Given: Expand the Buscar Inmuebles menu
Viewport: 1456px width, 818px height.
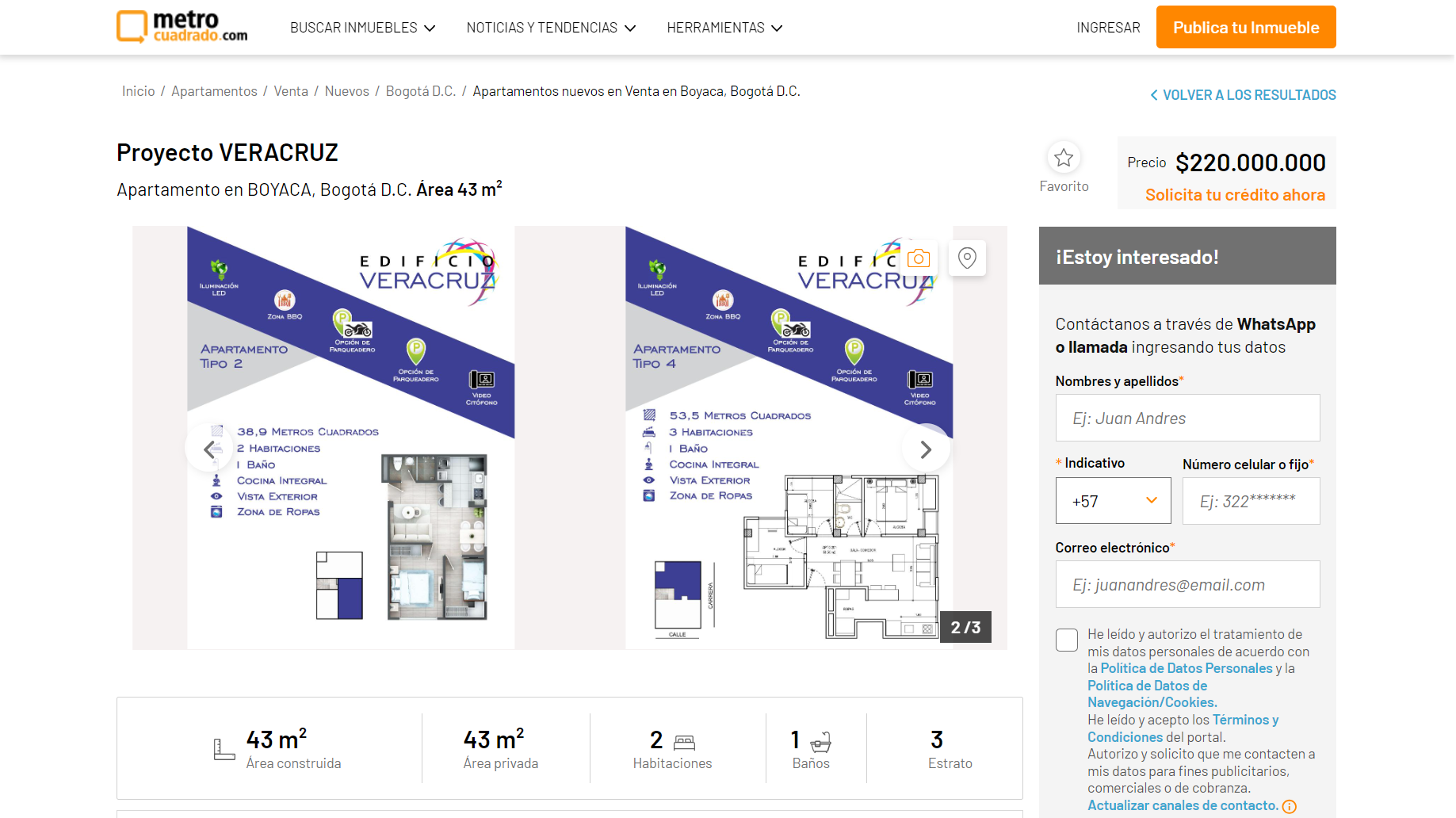Looking at the screenshot, I should (x=362, y=28).
